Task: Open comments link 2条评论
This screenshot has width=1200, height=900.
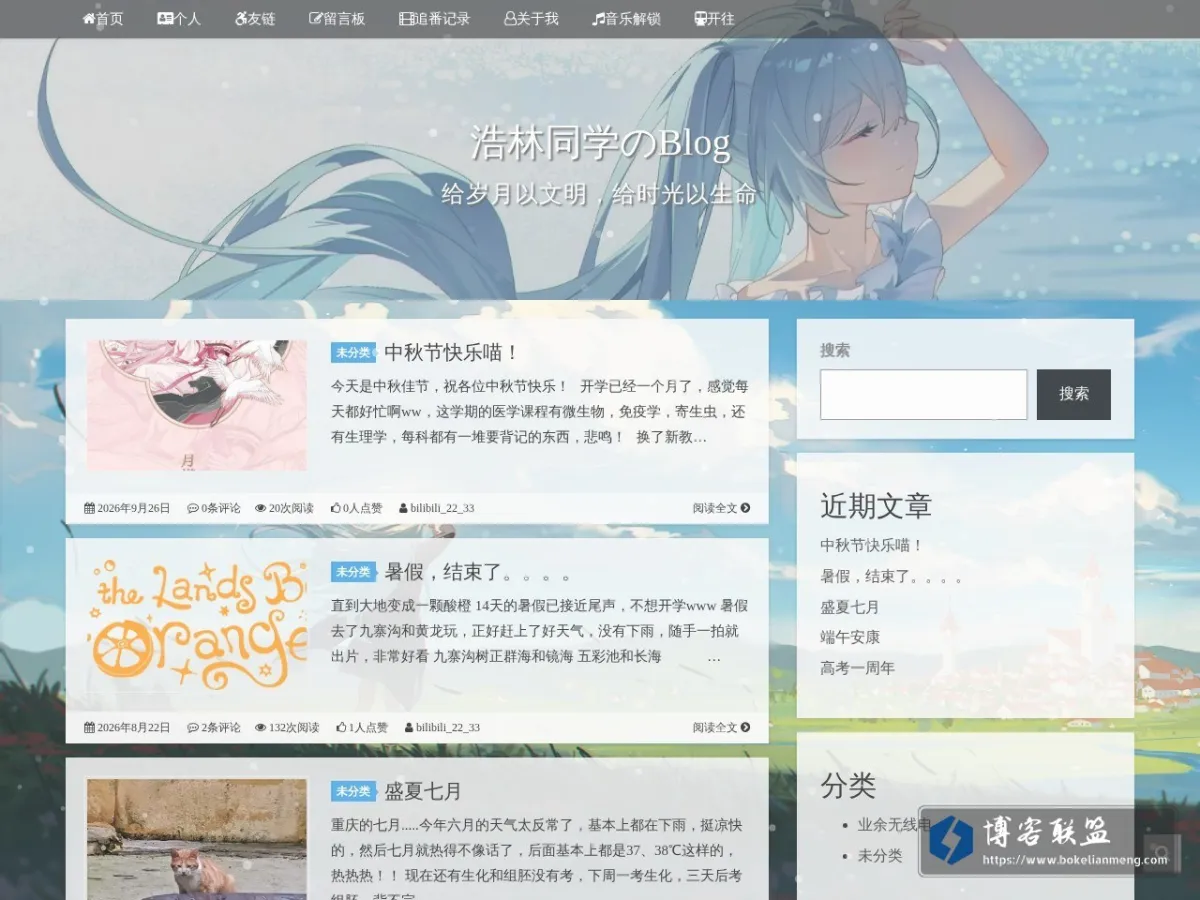Action: pos(221,727)
